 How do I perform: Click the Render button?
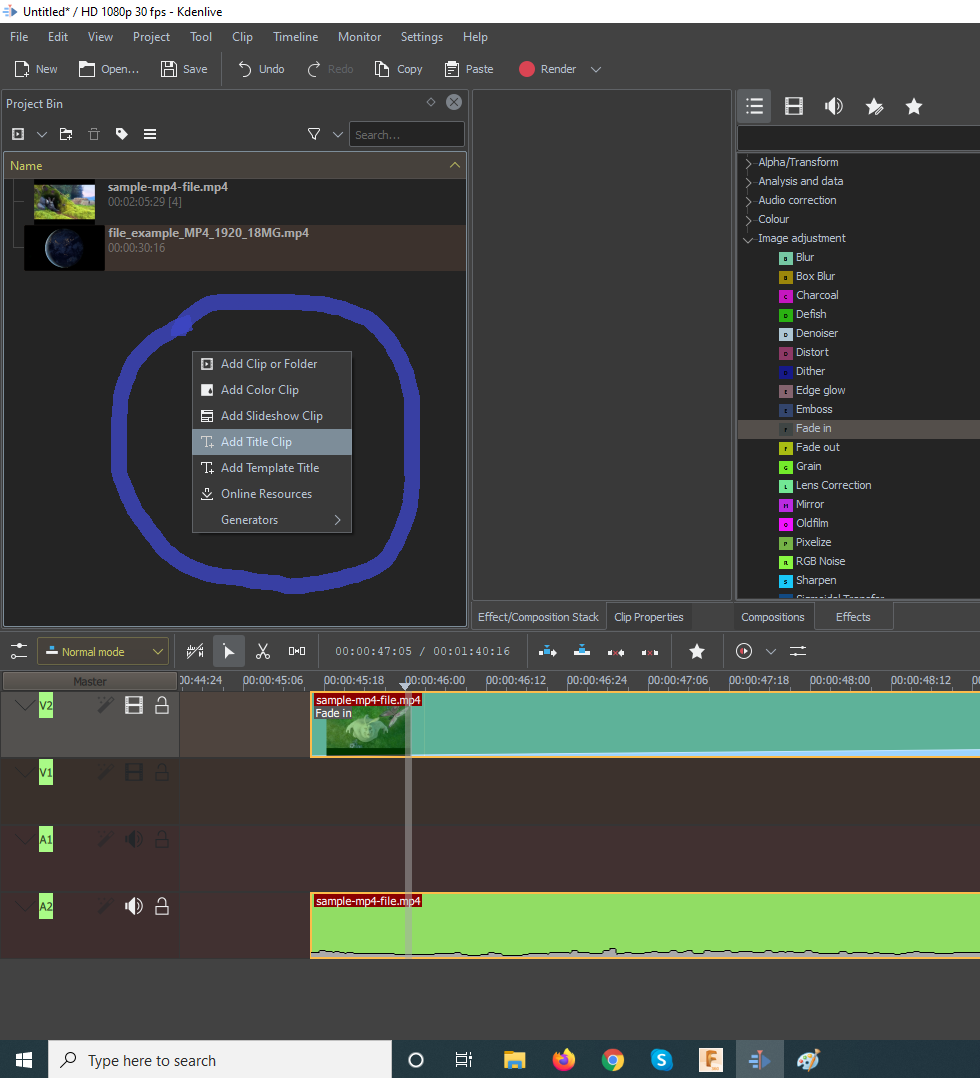point(547,69)
